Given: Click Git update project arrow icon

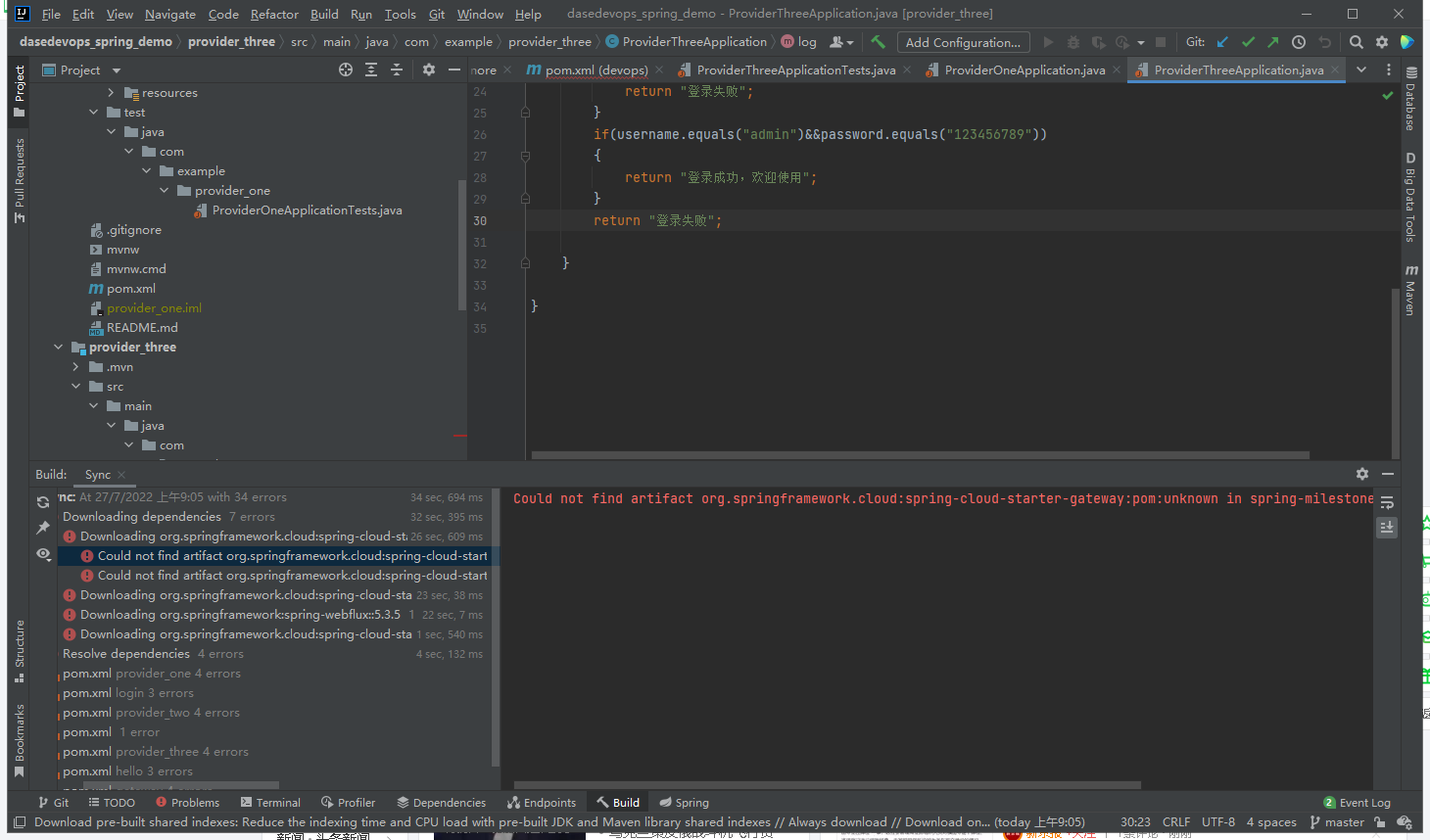Looking at the screenshot, I should (1222, 42).
